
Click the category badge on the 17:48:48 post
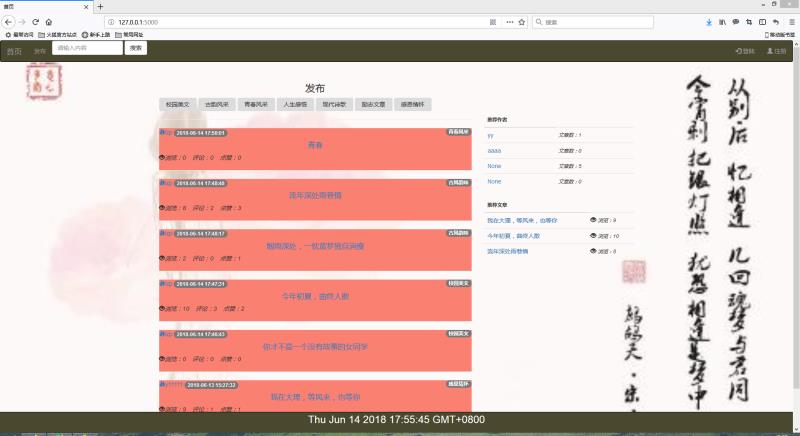click(459, 183)
